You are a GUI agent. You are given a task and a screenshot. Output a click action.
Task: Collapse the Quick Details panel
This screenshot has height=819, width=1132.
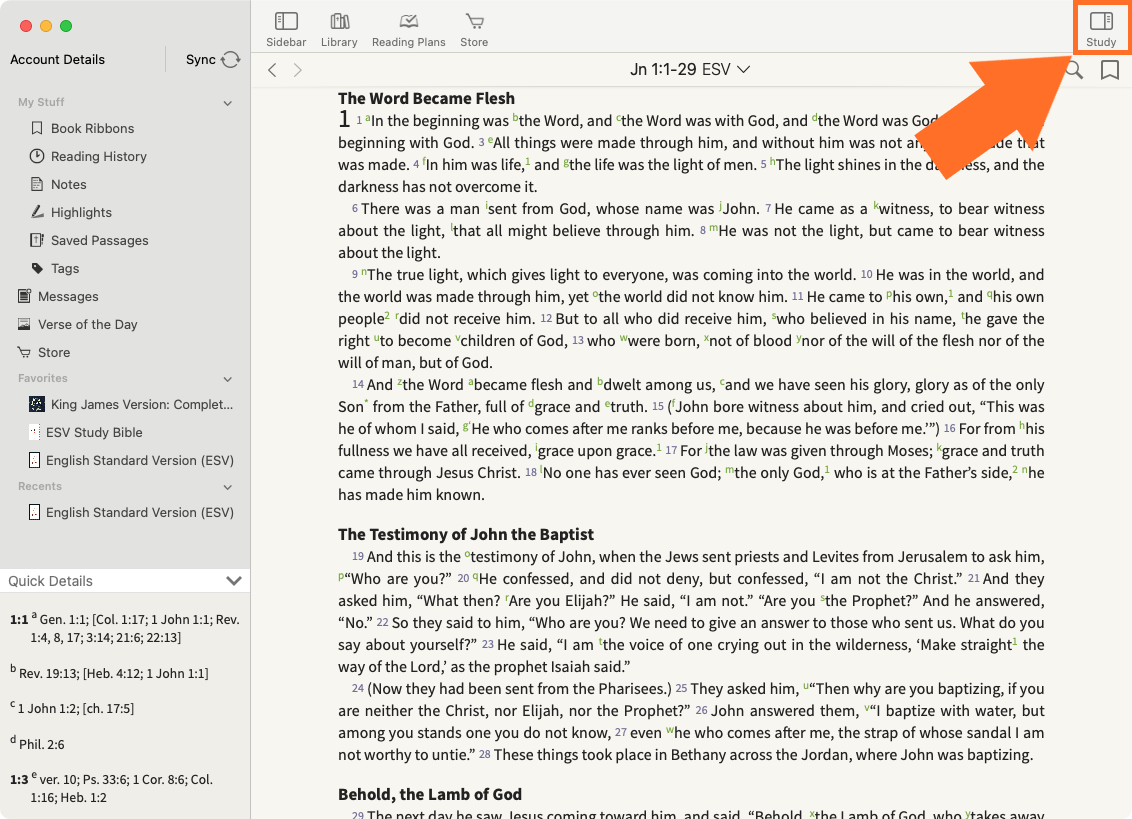(x=233, y=581)
